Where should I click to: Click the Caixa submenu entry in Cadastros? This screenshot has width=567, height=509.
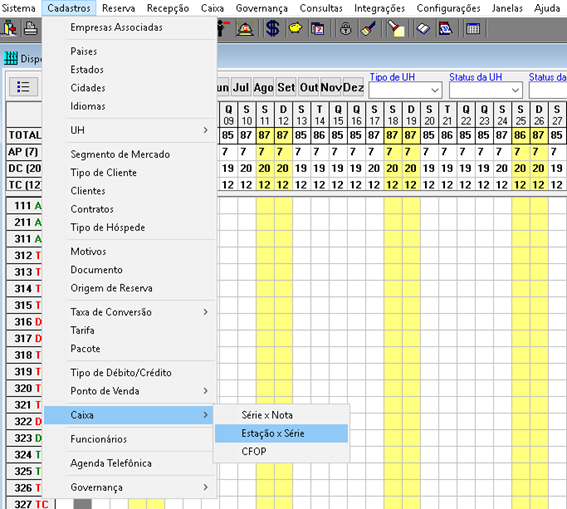129,415
